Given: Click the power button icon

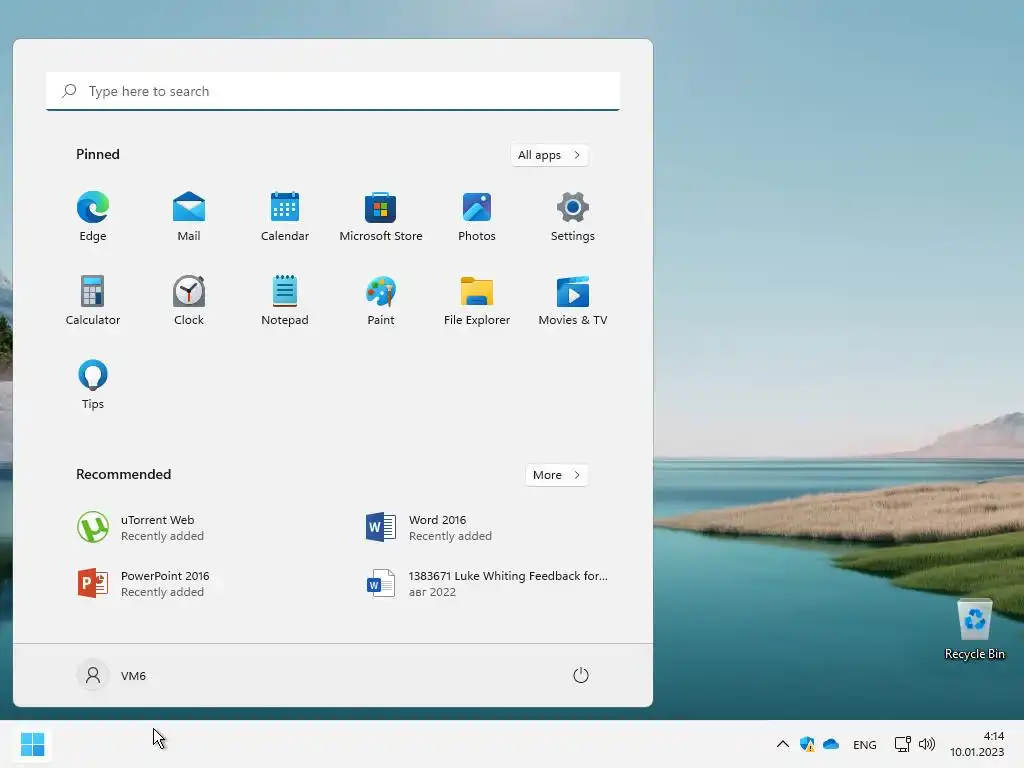Looking at the screenshot, I should (581, 675).
